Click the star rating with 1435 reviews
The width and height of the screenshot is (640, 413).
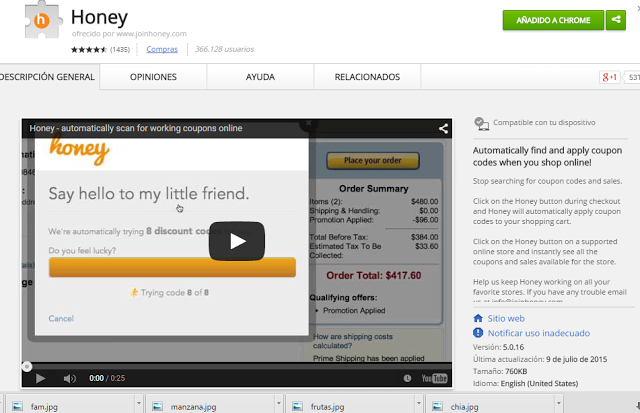pyautogui.click(x=100, y=49)
